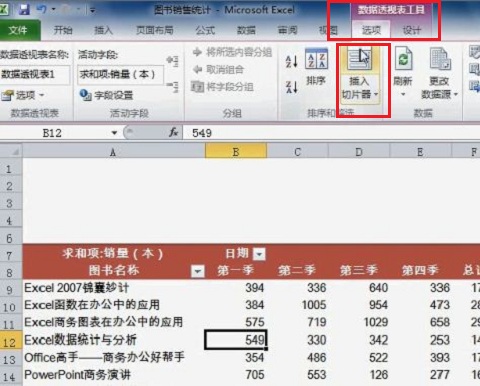The image size is (480, 386).
Task: Click the fx insert function icon
Action: coord(173,133)
